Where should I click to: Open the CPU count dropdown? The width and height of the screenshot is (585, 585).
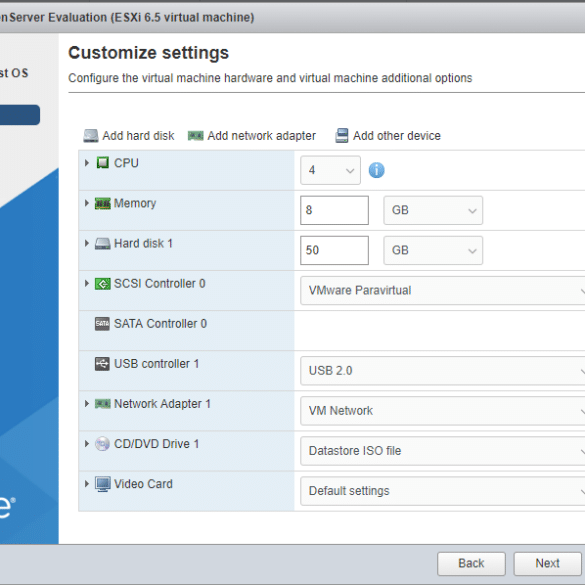[x=331, y=171]
